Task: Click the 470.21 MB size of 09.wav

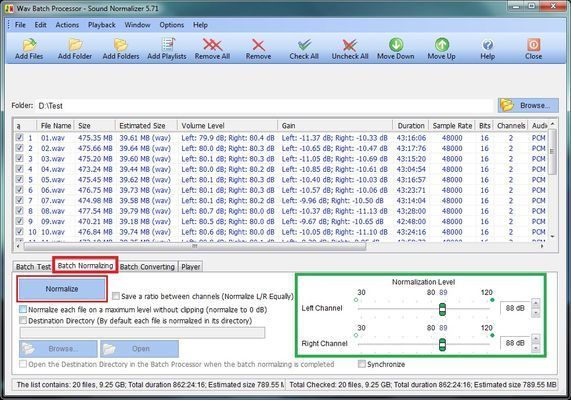Action: [95, 221]
